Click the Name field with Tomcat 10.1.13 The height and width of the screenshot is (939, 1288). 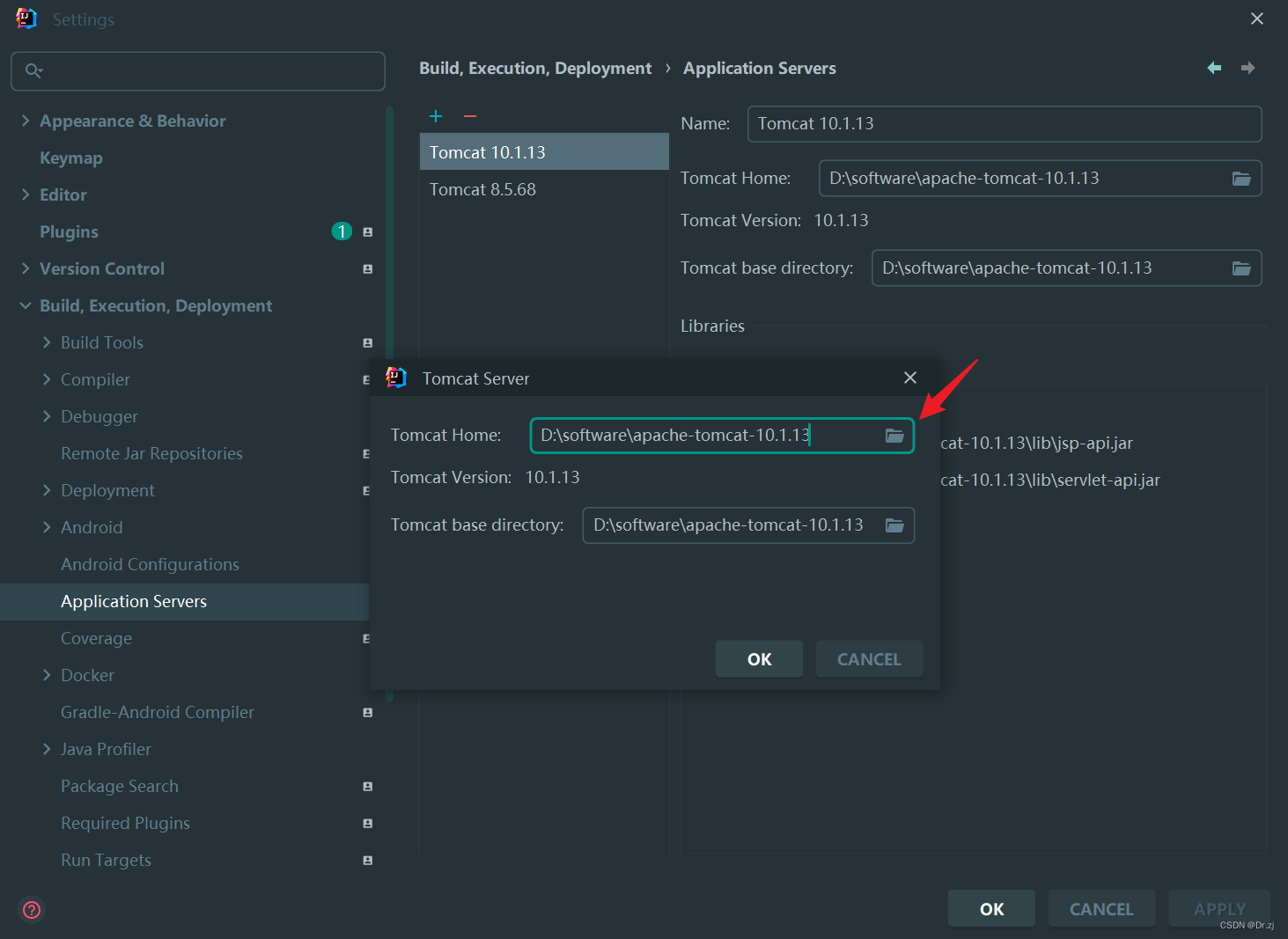pos(1005,124)
